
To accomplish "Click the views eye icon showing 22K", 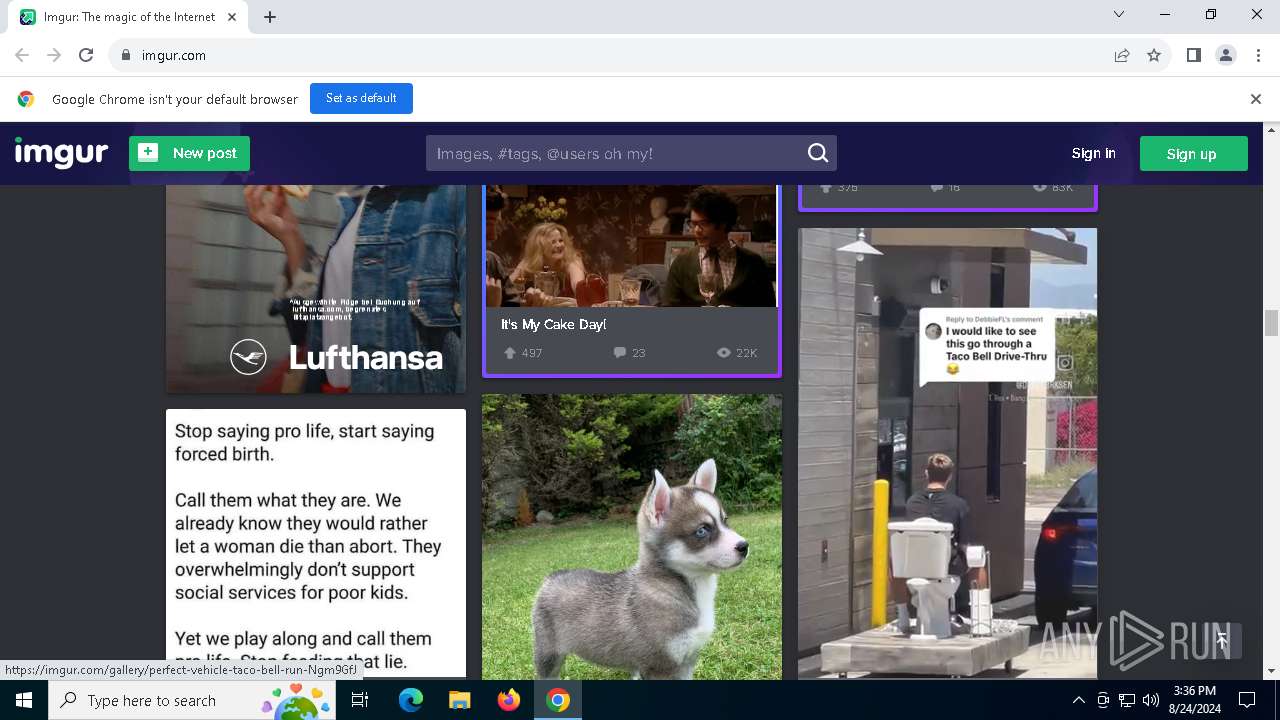I will [x=723, y=353].
